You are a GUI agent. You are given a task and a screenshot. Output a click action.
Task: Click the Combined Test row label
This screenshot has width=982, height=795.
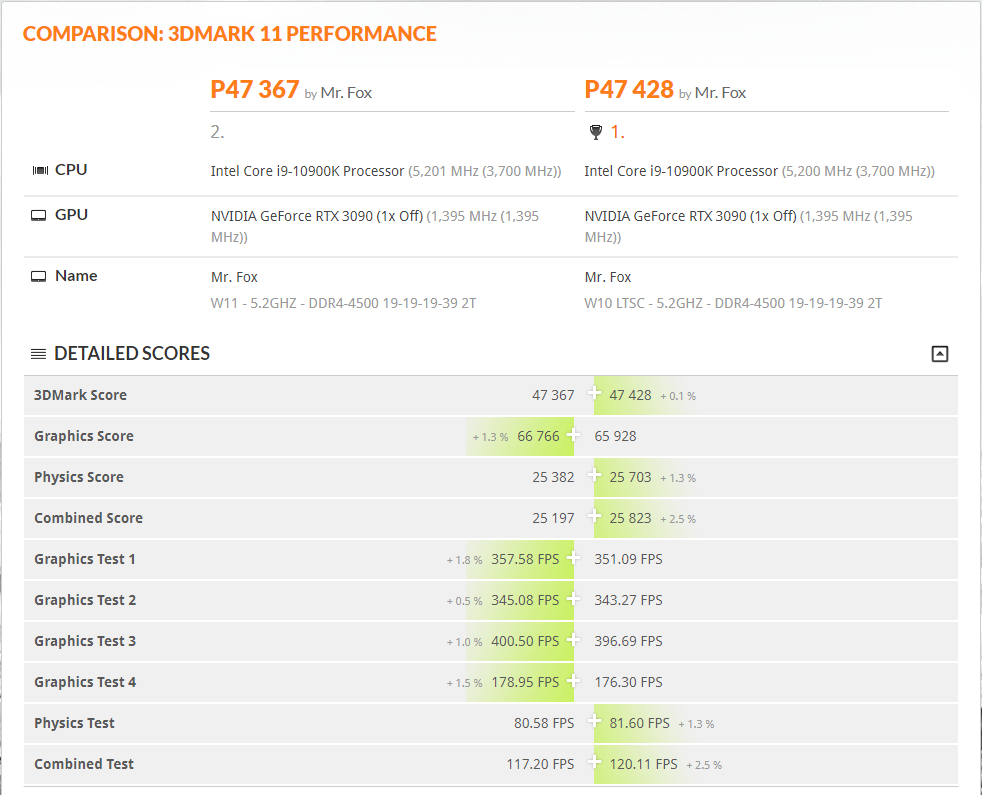point(84,764)
